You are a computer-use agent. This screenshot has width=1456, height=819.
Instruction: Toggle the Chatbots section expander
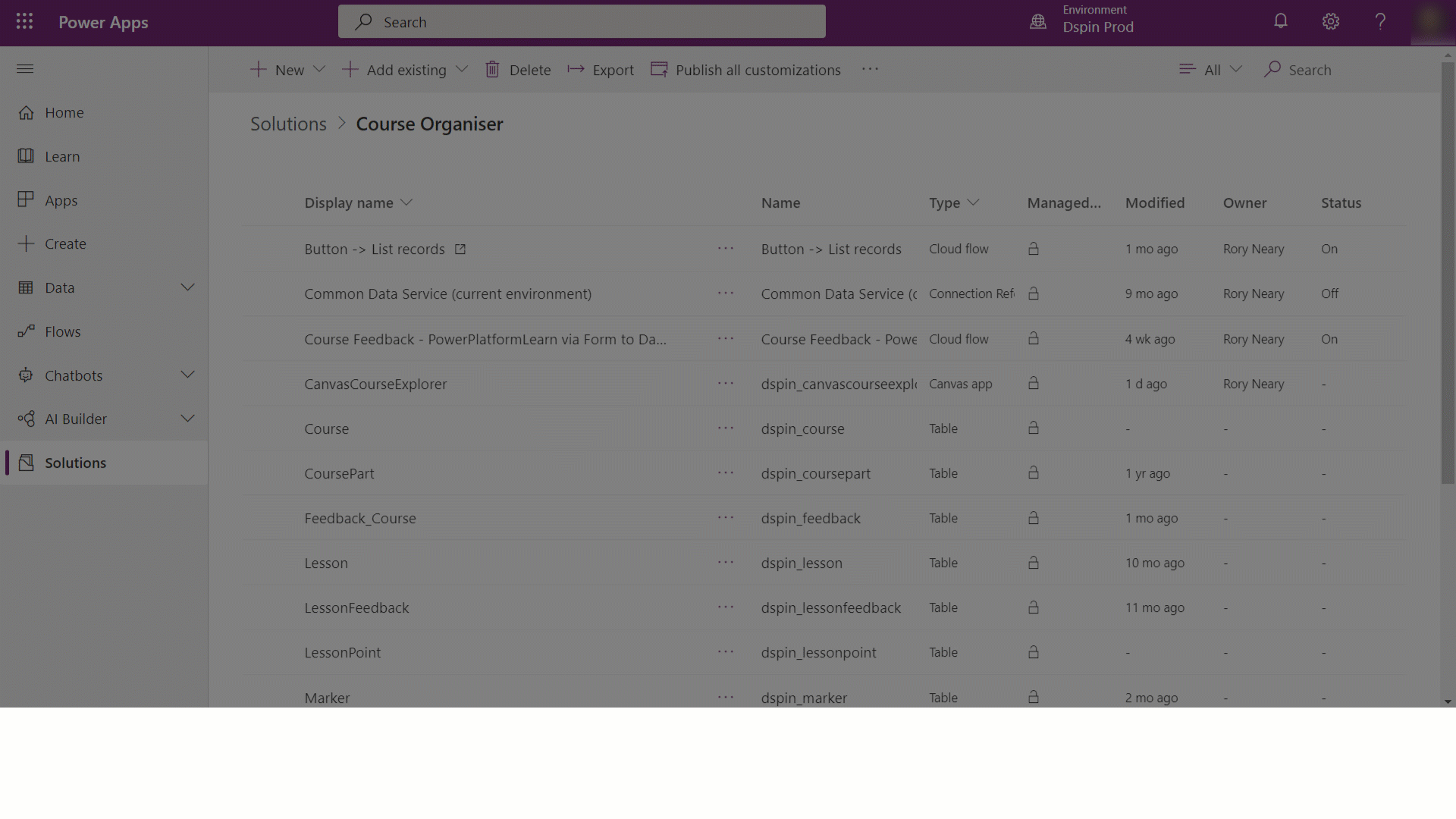[x=187, y=375]
